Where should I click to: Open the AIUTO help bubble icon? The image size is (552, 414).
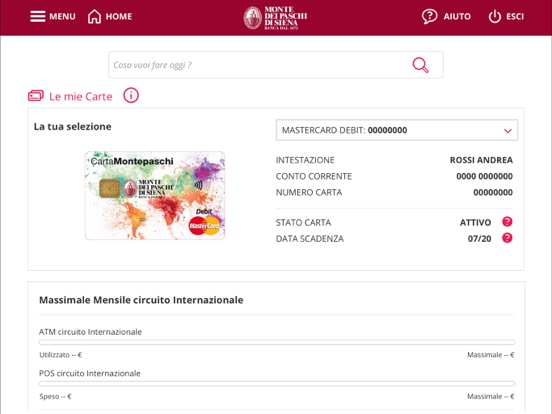pos(429,16)
